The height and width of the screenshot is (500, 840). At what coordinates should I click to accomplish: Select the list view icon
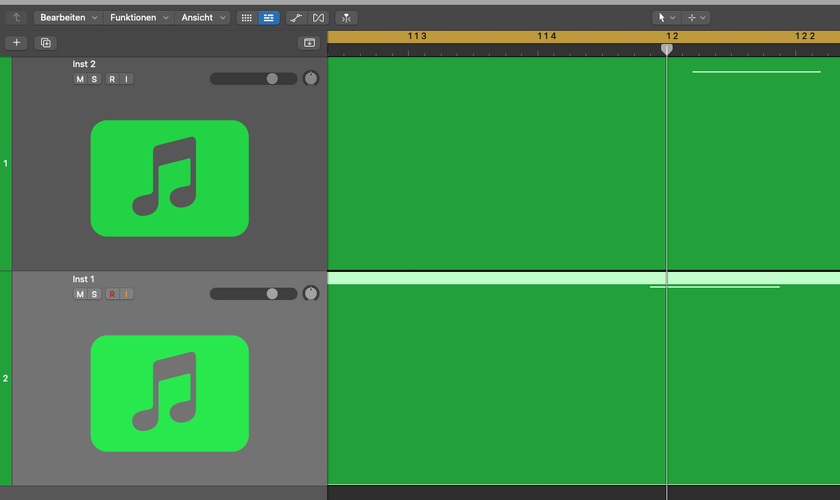pos(268,18)
